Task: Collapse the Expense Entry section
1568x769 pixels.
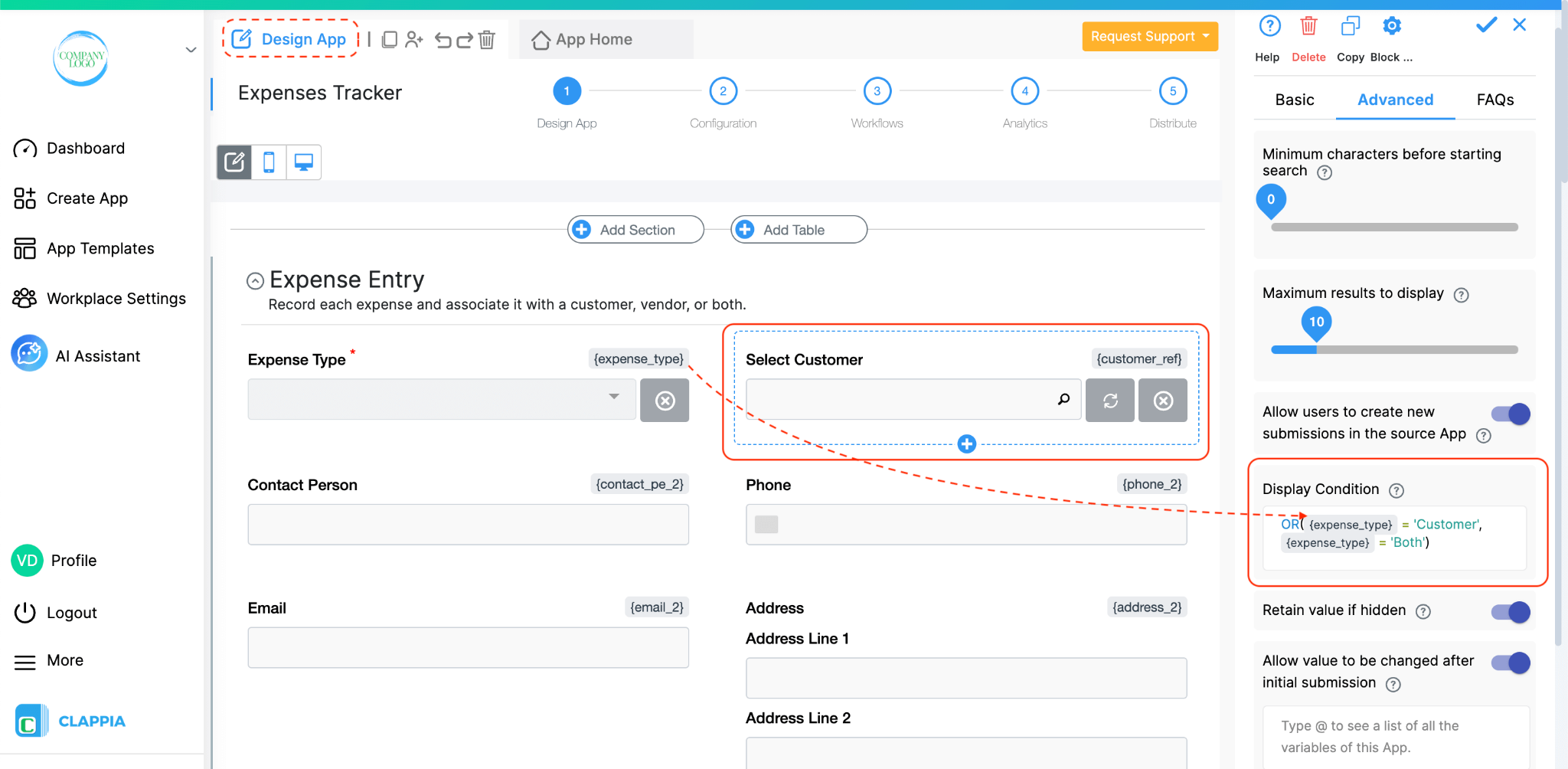Action: tap(255, 280)
